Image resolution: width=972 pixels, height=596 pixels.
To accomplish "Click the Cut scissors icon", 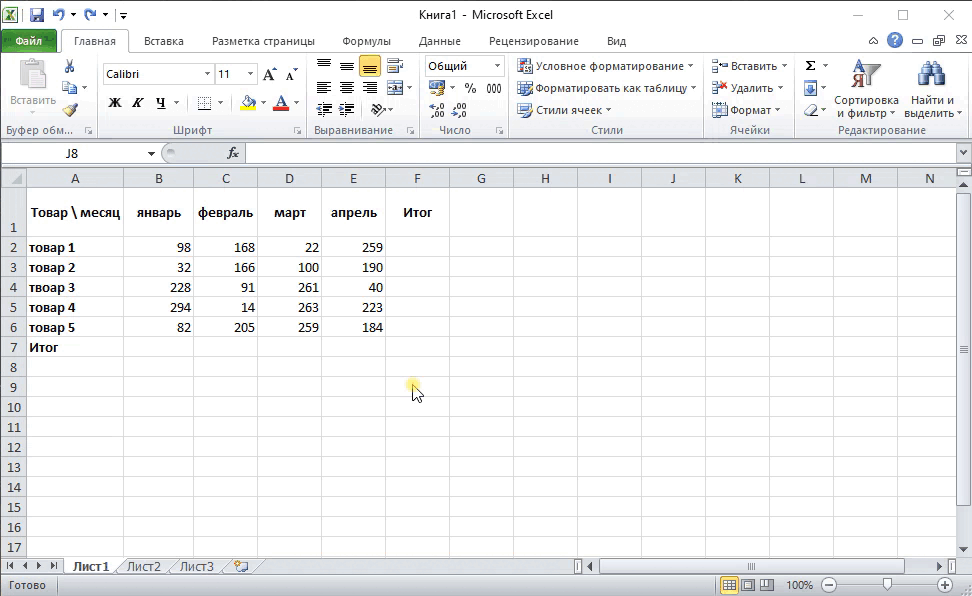I will (69, 66).
